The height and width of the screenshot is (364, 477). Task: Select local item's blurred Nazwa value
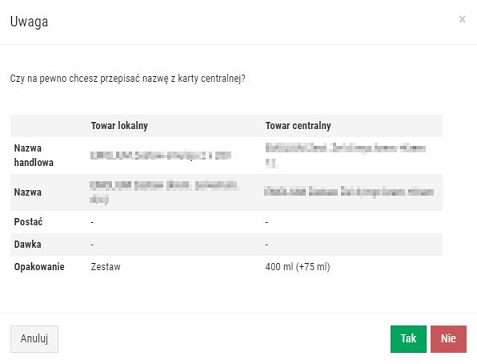[x=164, y=192]
